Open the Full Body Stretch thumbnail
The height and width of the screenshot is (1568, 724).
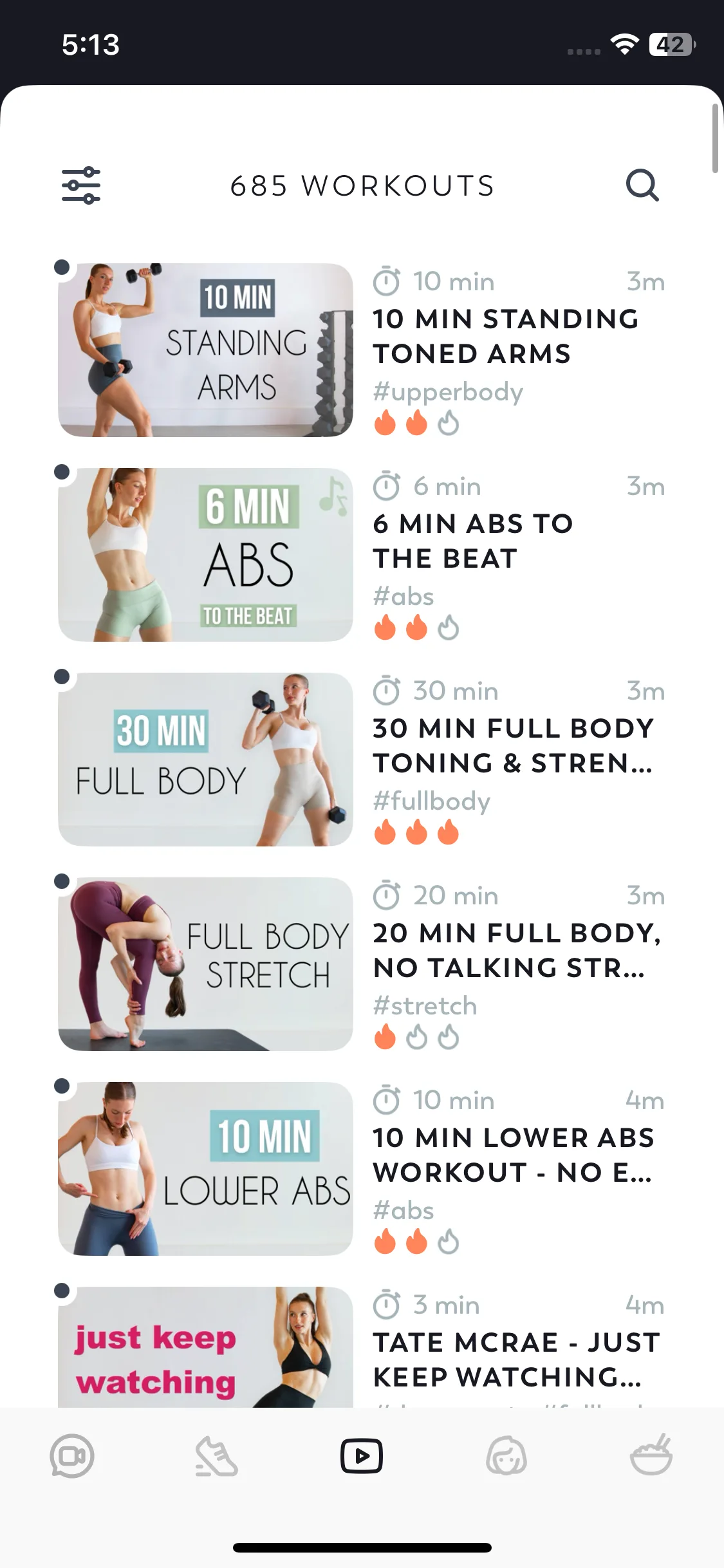(x=205, y=964)
